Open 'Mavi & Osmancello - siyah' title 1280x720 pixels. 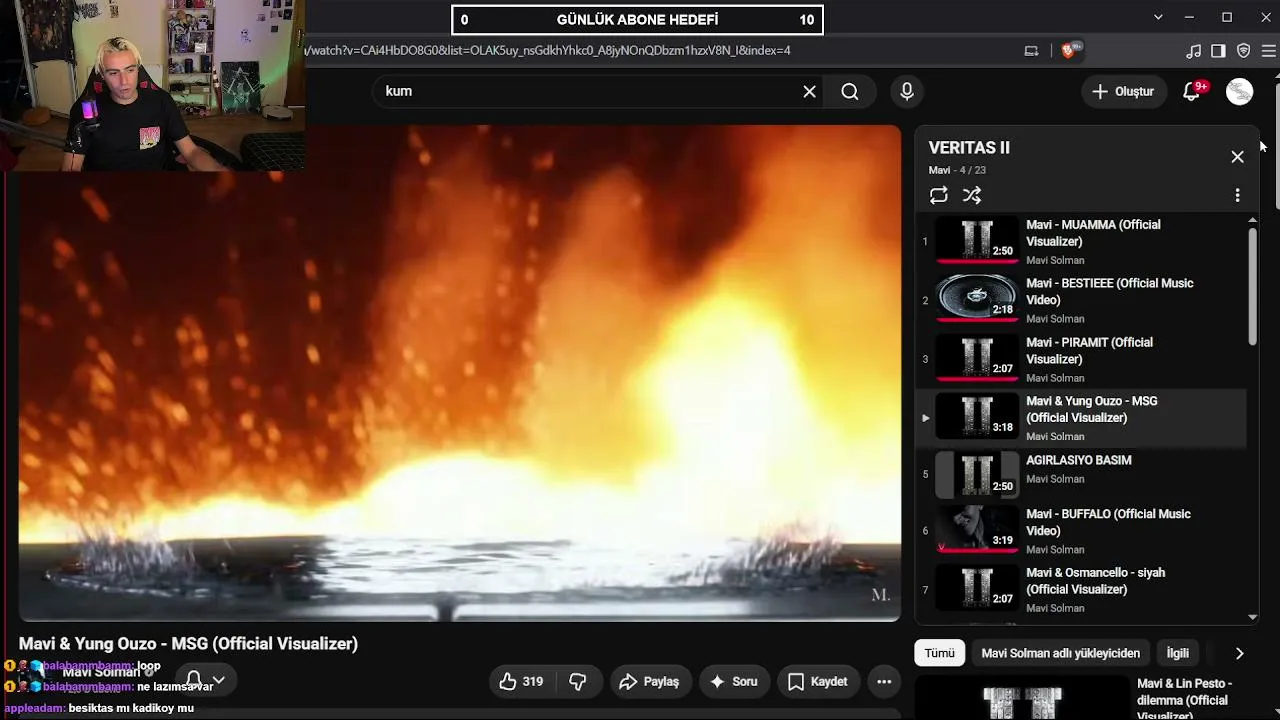pos(1095,581)
